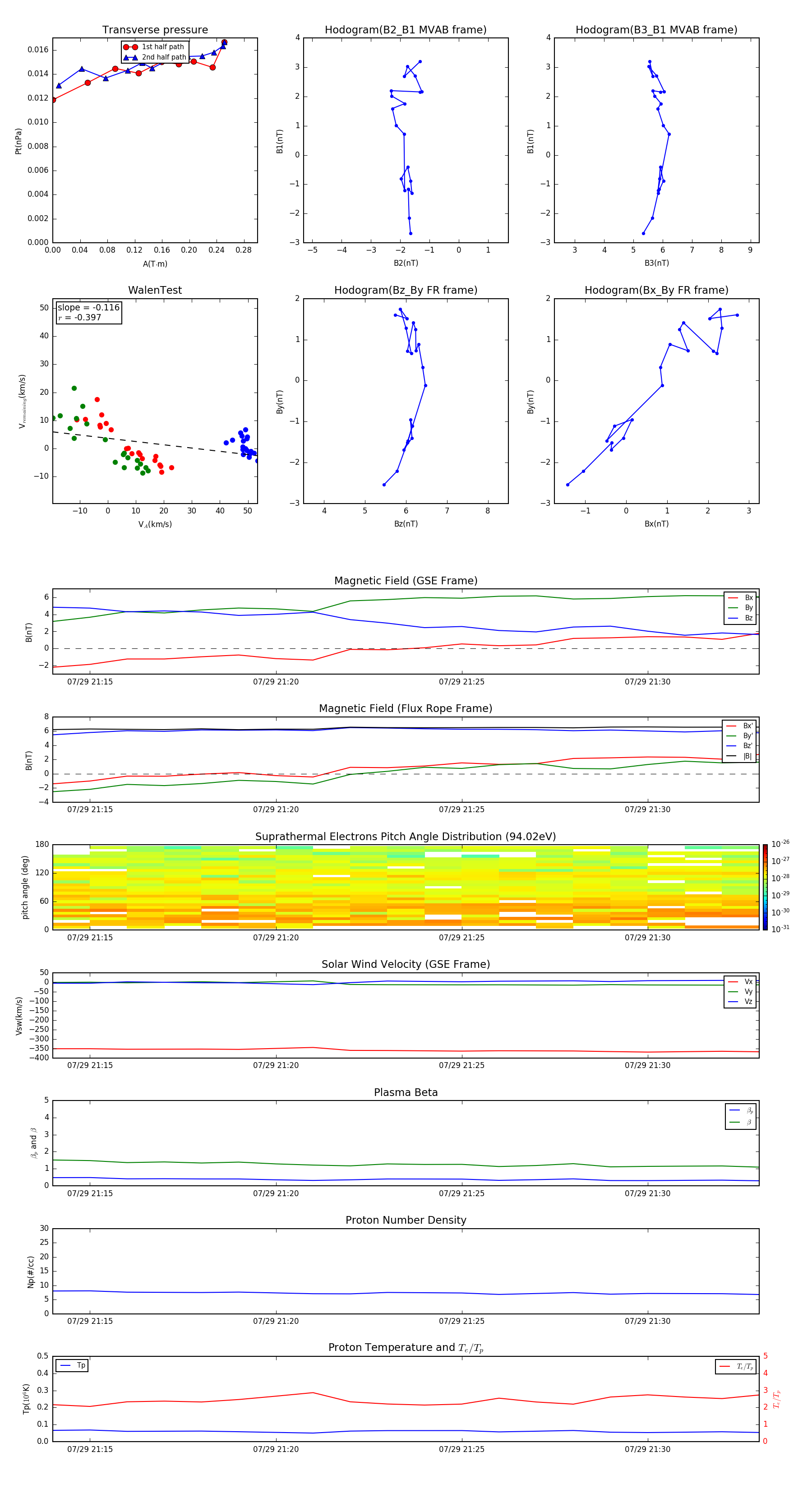Select the "Hodogram(Bx_By FR frame)" title
Screen dimensions: 812x1489
click(x=656, y=290)
